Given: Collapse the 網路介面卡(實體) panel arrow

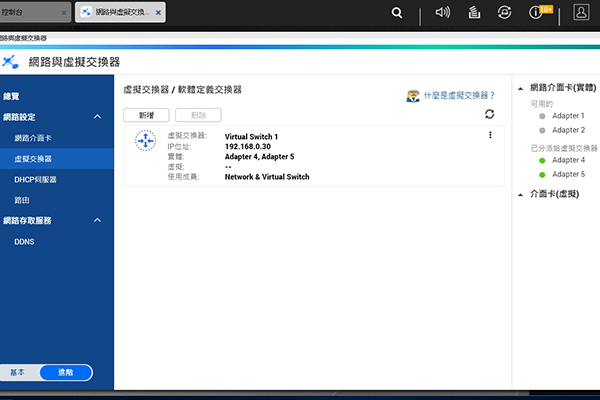Looking at the screenshot, I should (x=520, y=88).
